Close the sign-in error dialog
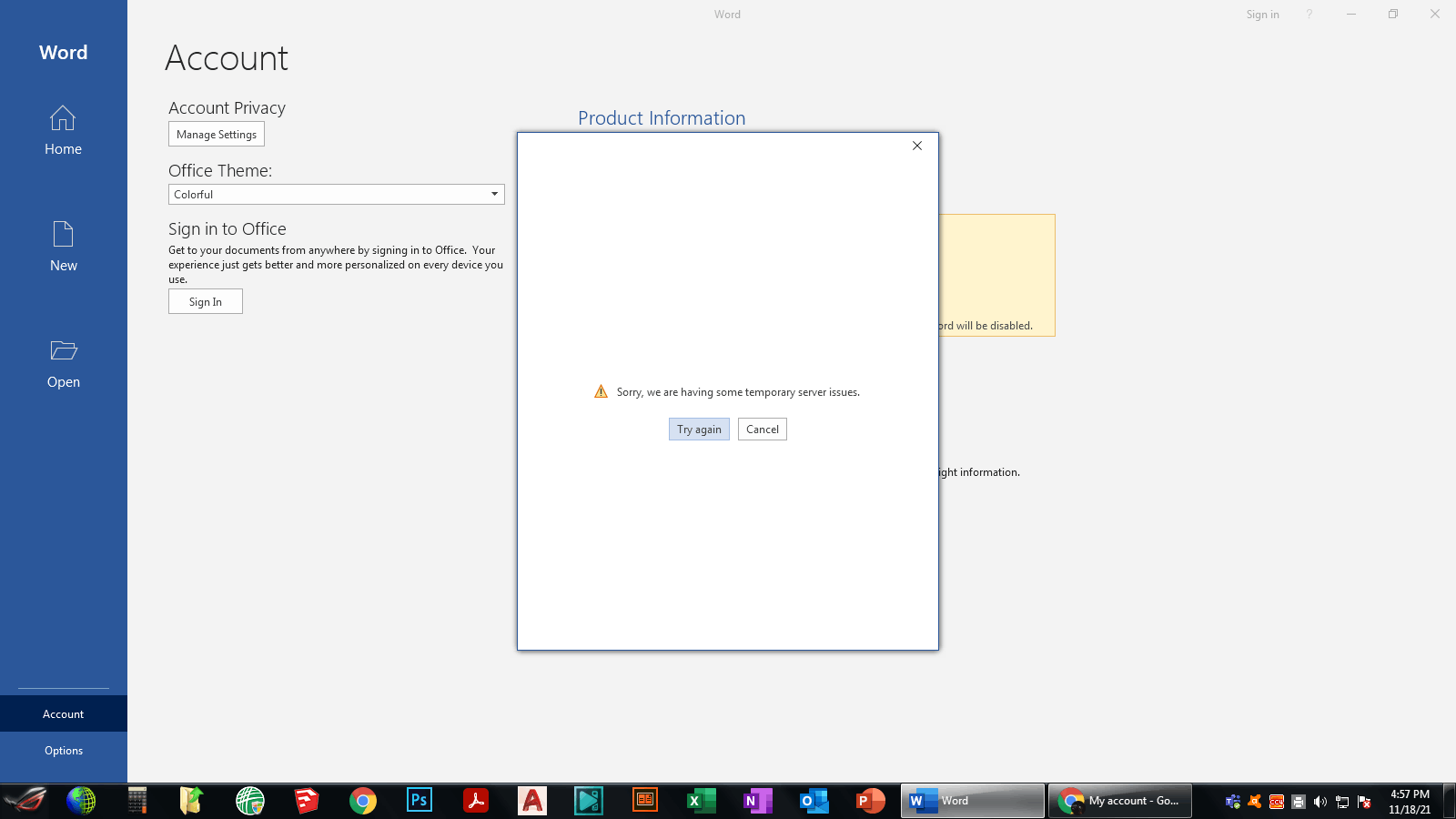The width and height of the screenshot is (1456, 819). [917, 146]
